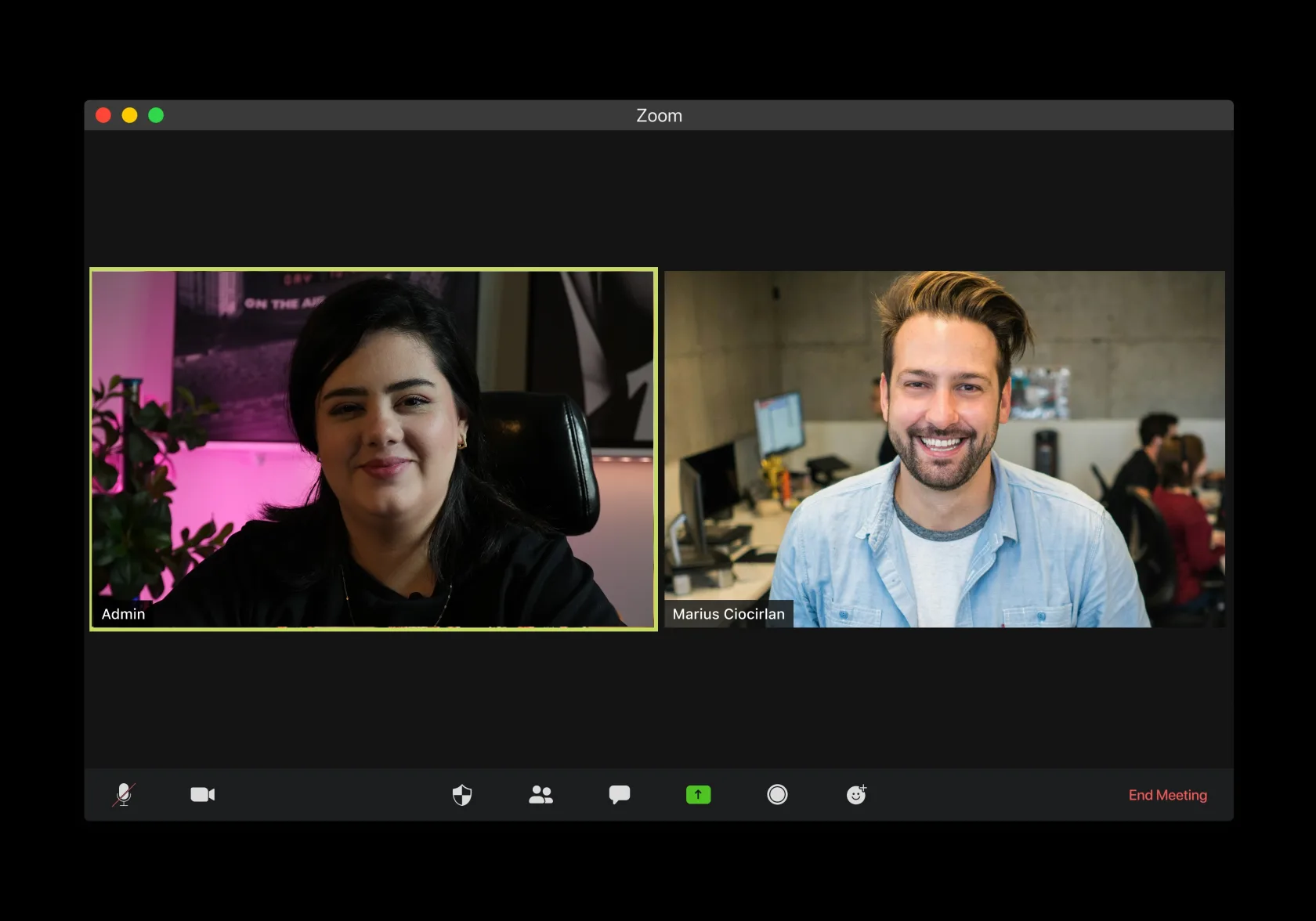The image size is (1316, 921).
Task: Maximize the Zoom window
Action: tap(156, 115)
